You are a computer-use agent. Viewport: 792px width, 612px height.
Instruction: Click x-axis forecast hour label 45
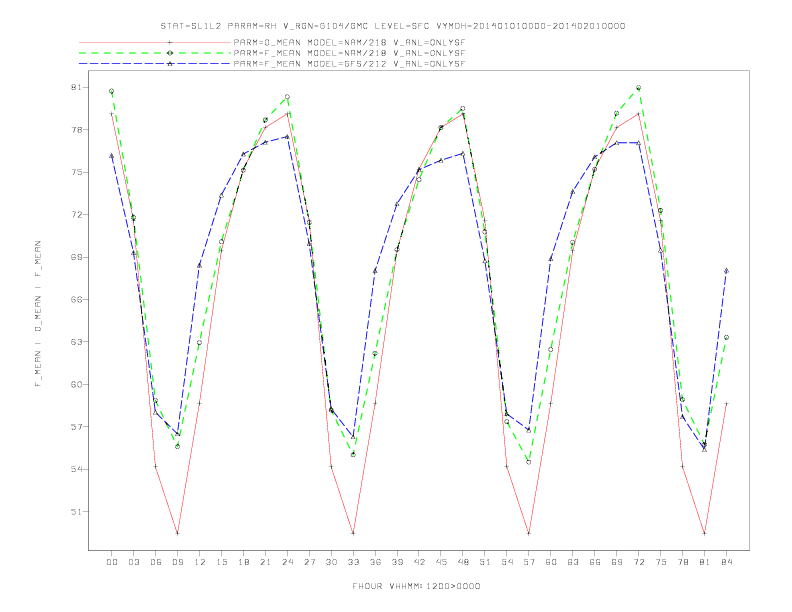coord(441,562)
